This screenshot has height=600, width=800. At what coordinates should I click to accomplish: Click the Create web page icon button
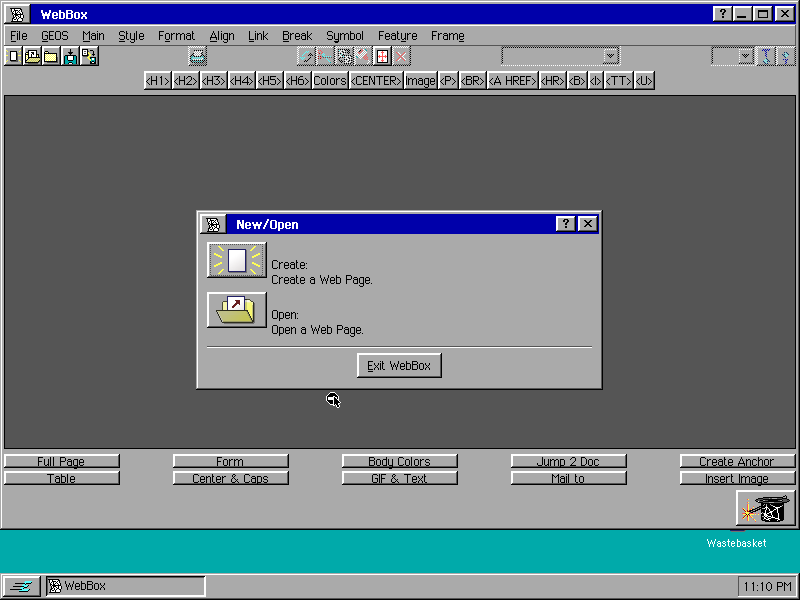click(237, 260)
